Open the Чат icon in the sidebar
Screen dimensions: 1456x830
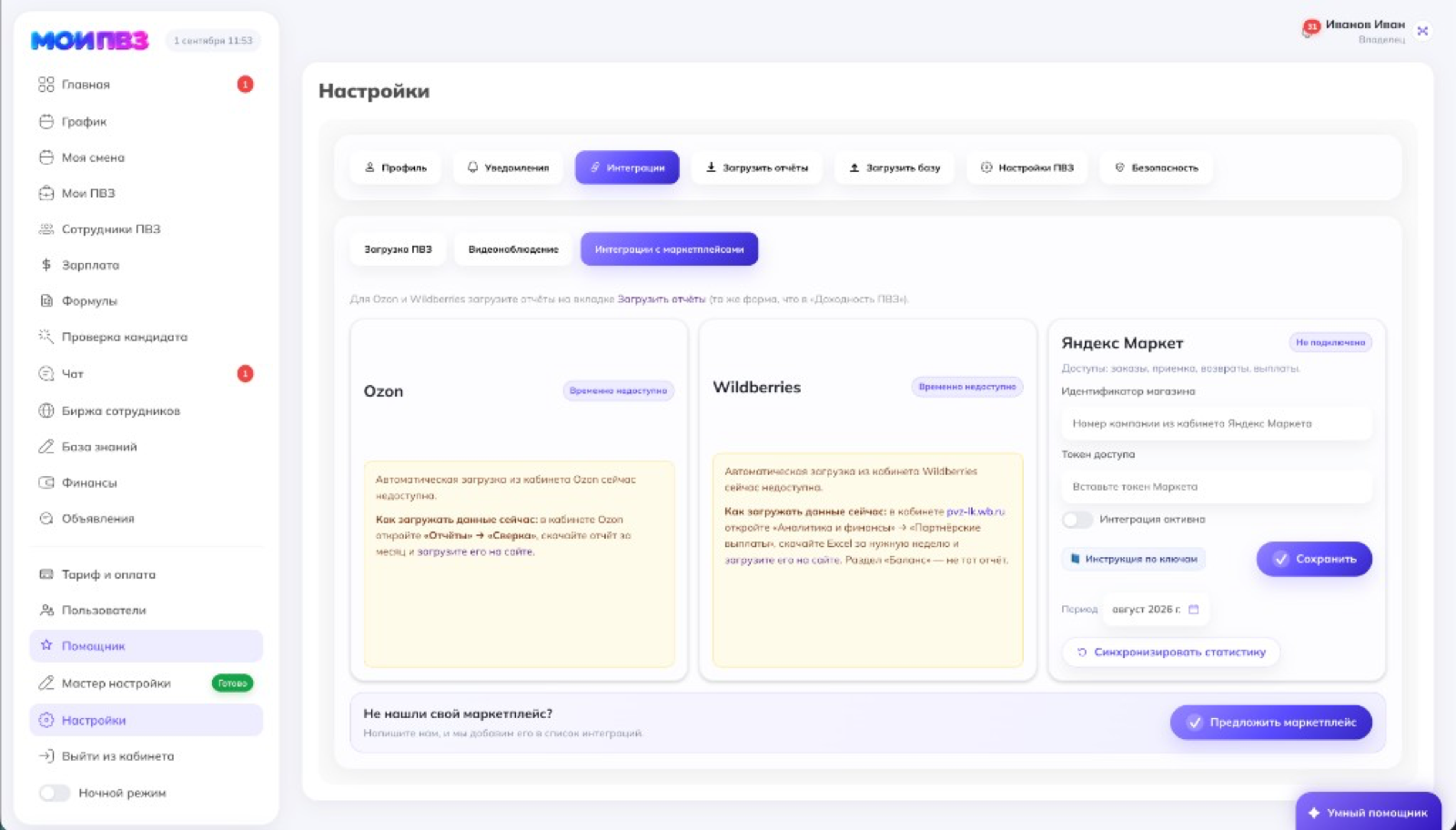point(46,374)
